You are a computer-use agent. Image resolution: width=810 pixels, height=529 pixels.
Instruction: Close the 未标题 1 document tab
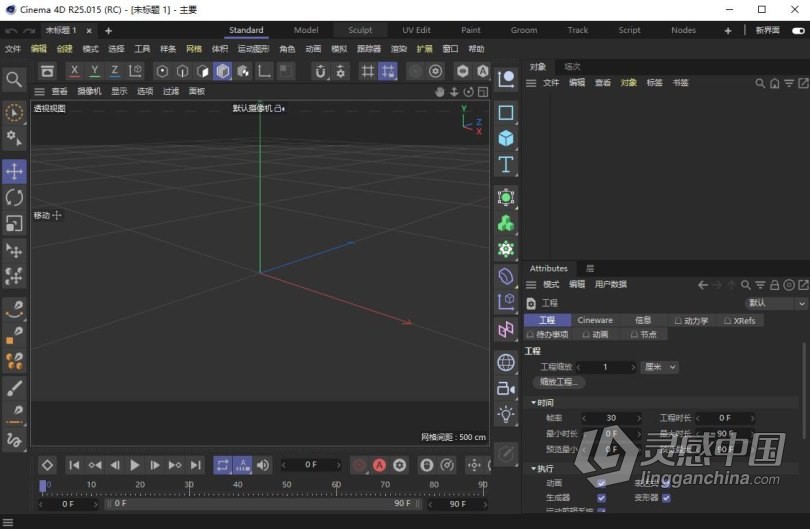coord(89,31)
